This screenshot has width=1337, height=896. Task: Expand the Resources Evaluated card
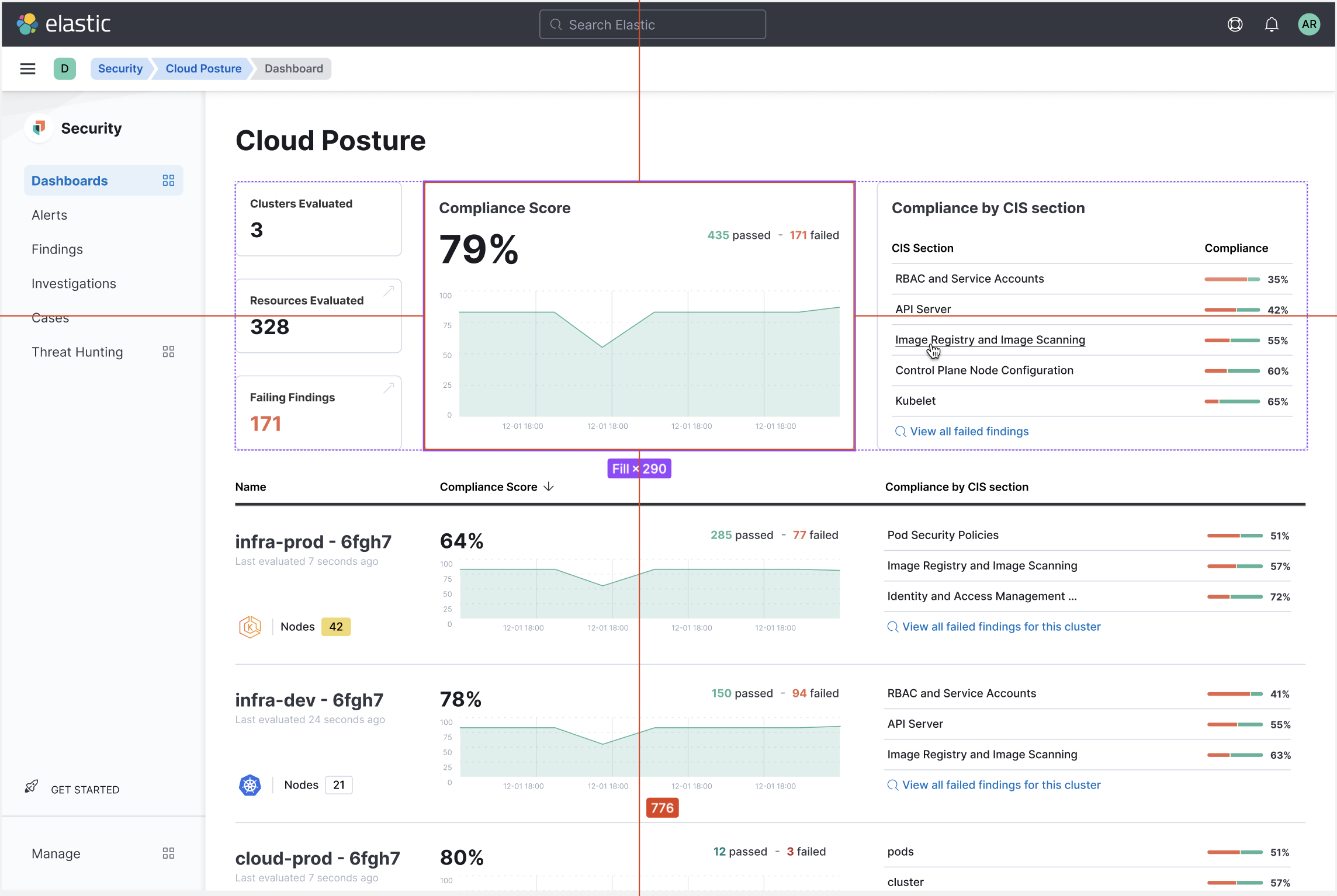click(389, 290)
